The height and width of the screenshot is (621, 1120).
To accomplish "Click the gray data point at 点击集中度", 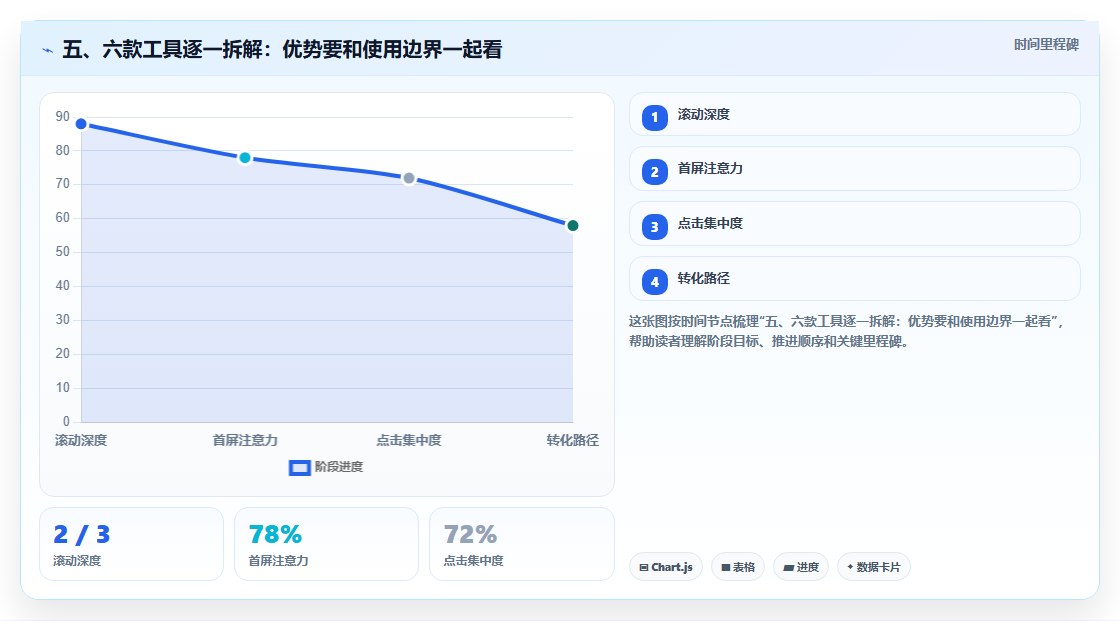I will pyautogui.click(x=409, y=178).
